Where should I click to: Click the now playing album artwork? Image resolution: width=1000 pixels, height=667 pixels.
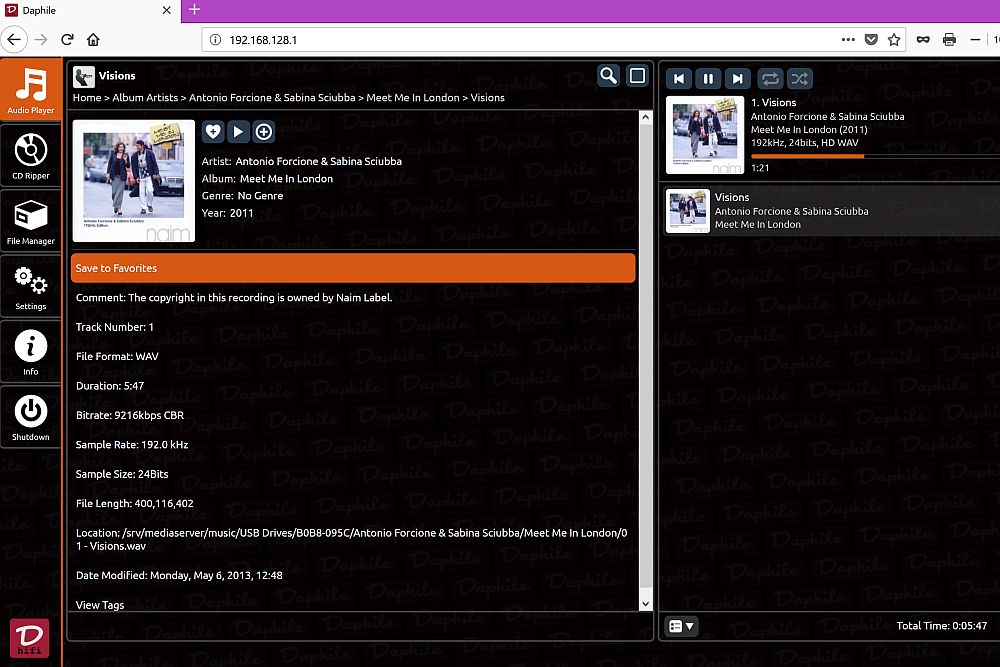point(705,135)
